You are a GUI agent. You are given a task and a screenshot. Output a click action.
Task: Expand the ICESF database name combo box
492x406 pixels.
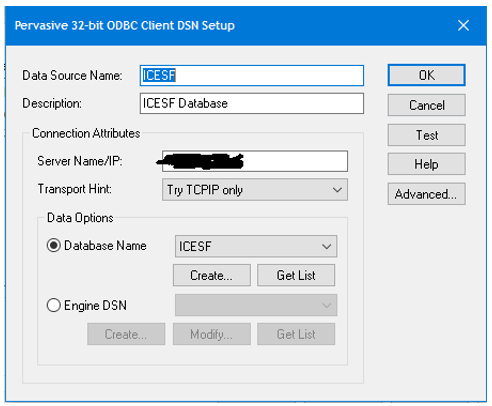pos(256,246)
